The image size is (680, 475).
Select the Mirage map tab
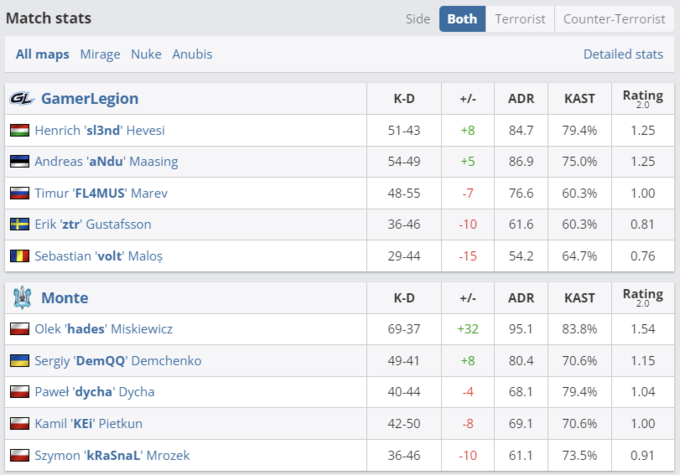point(100,54)
